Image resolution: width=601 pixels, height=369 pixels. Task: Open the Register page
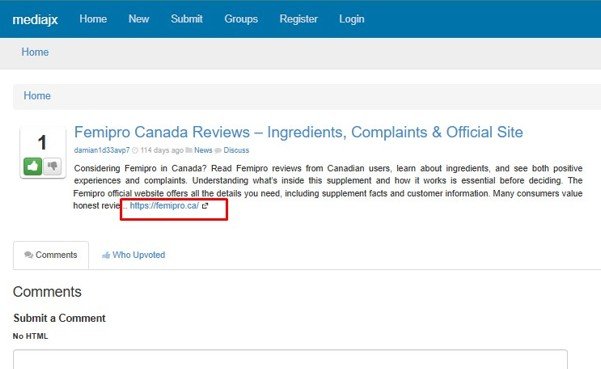299,19
